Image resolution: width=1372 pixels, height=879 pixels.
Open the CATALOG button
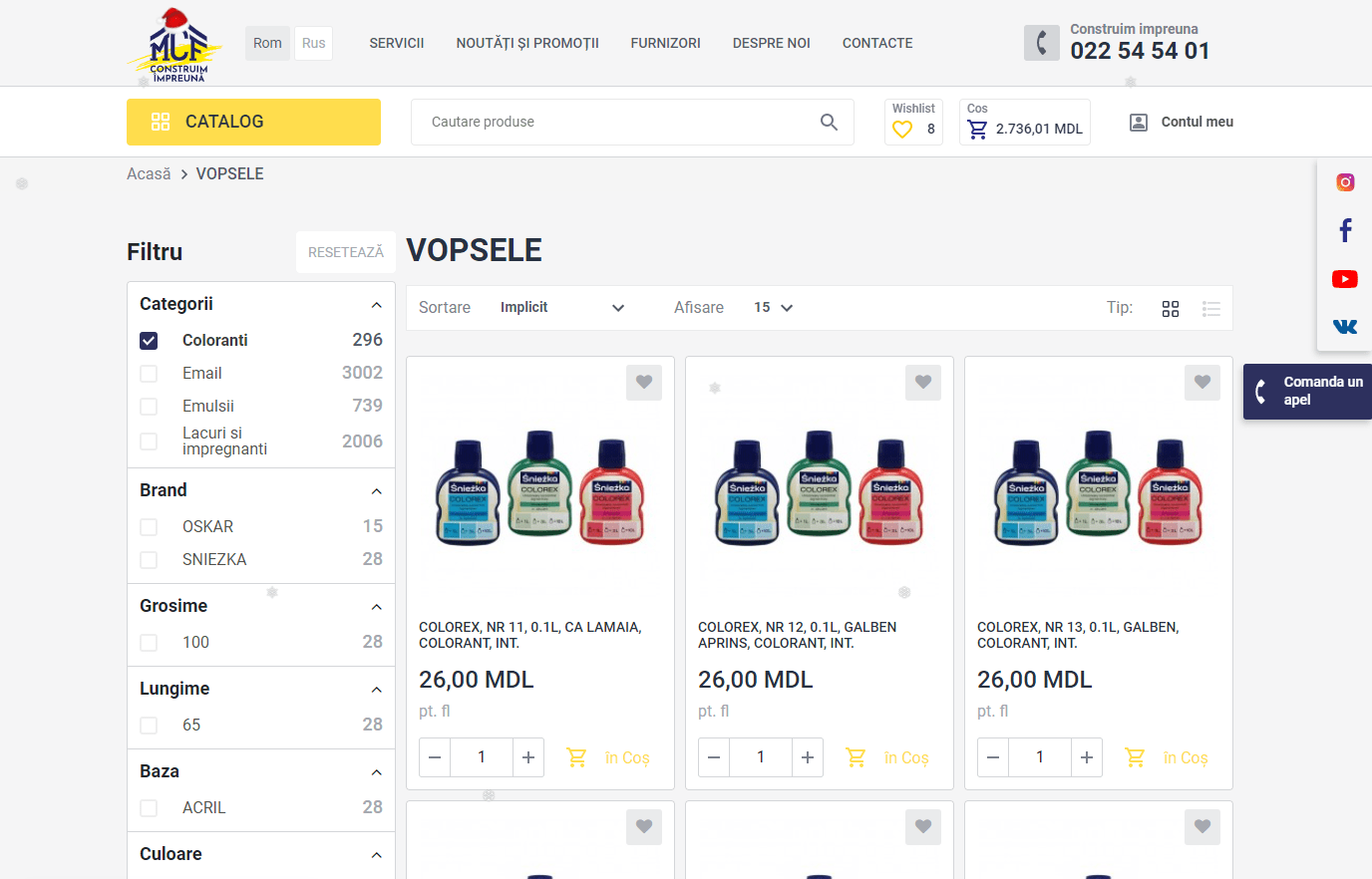click(253, 122)
